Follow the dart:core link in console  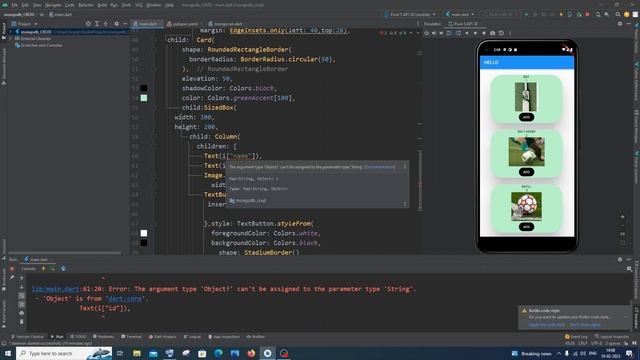tap(125, 299)
